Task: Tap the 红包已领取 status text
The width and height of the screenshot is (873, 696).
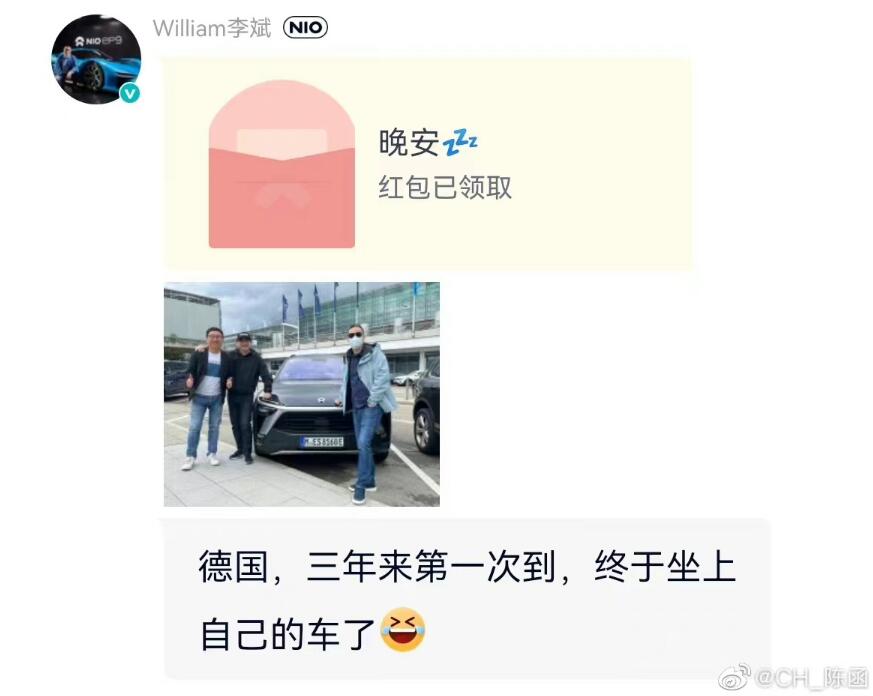Action: tap(445, 187)
